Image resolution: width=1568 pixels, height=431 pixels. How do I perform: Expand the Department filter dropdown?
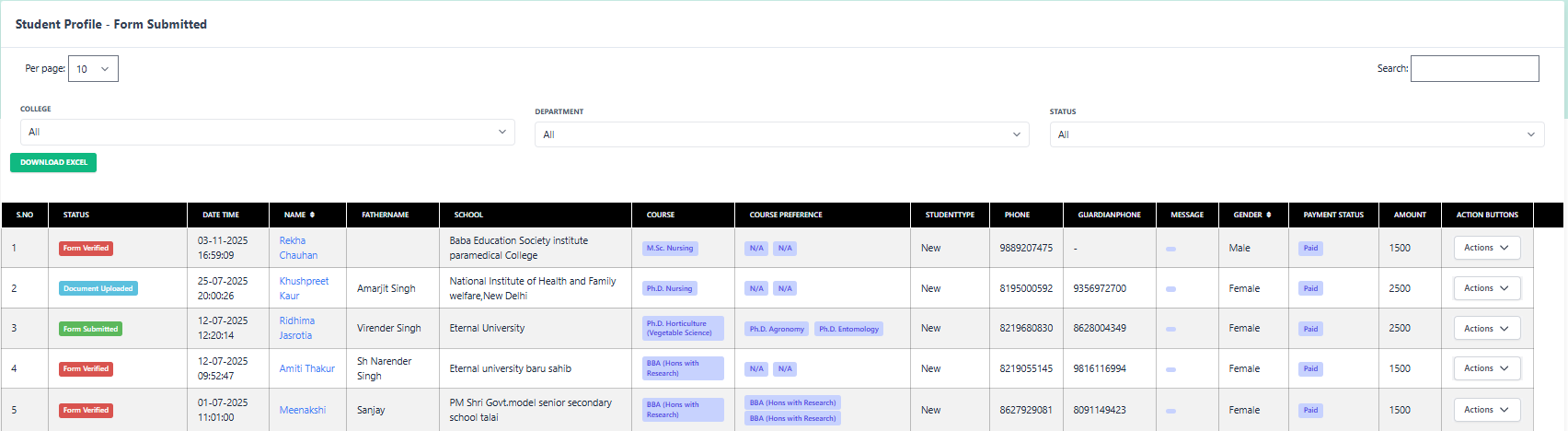782,134
